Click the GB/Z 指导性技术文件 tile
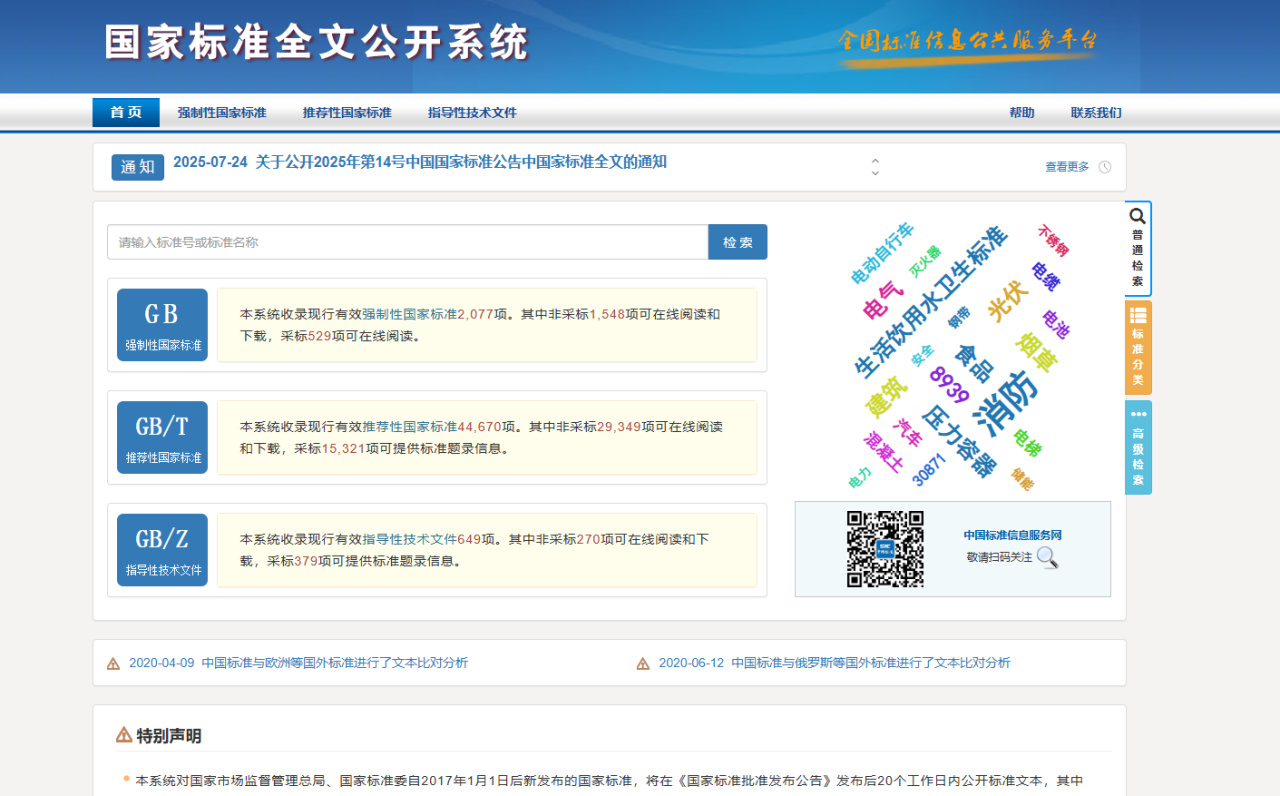 162,550
